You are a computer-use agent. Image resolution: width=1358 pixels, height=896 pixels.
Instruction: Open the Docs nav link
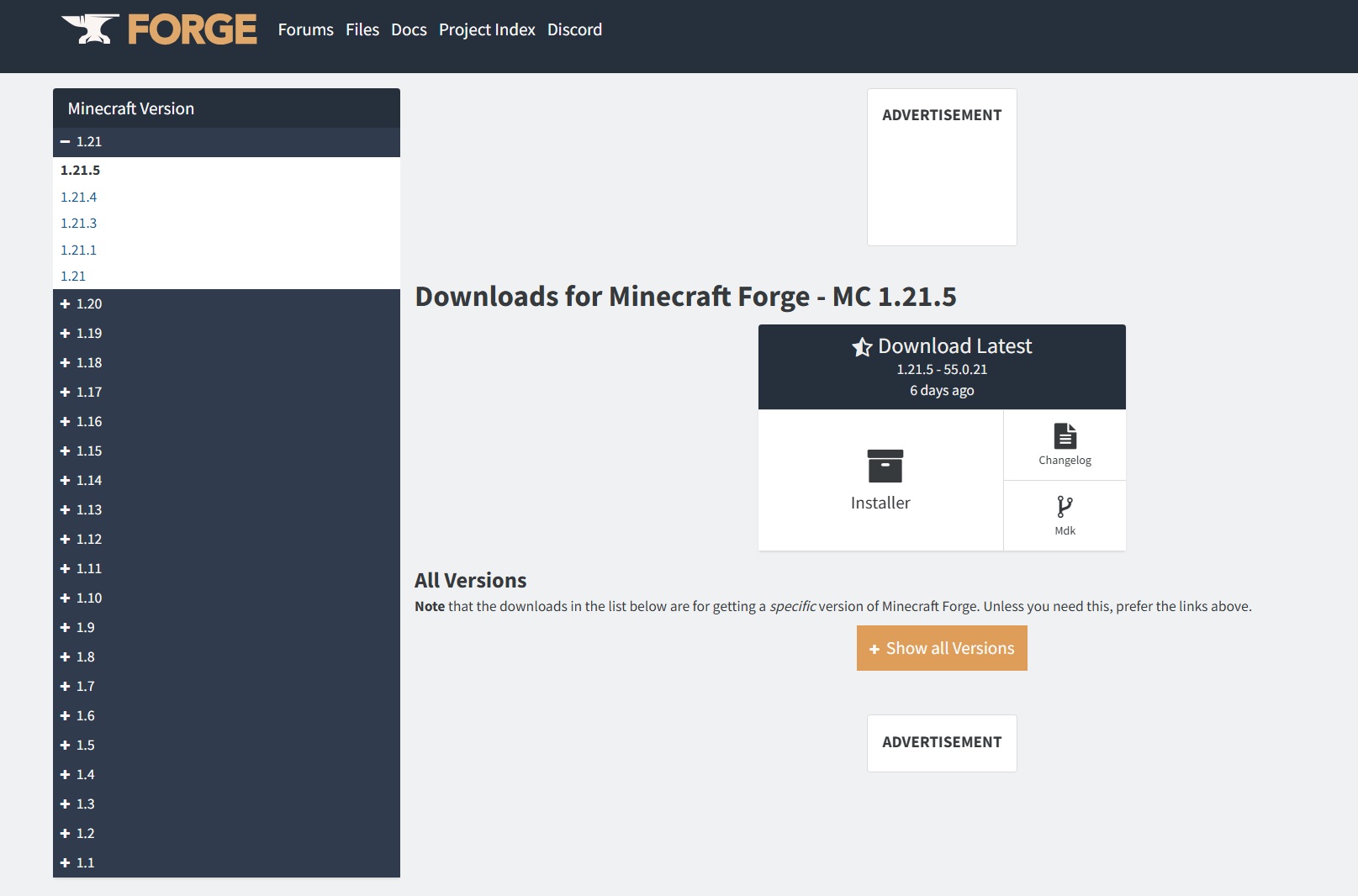pyautogui.click(x=409, y=29)
